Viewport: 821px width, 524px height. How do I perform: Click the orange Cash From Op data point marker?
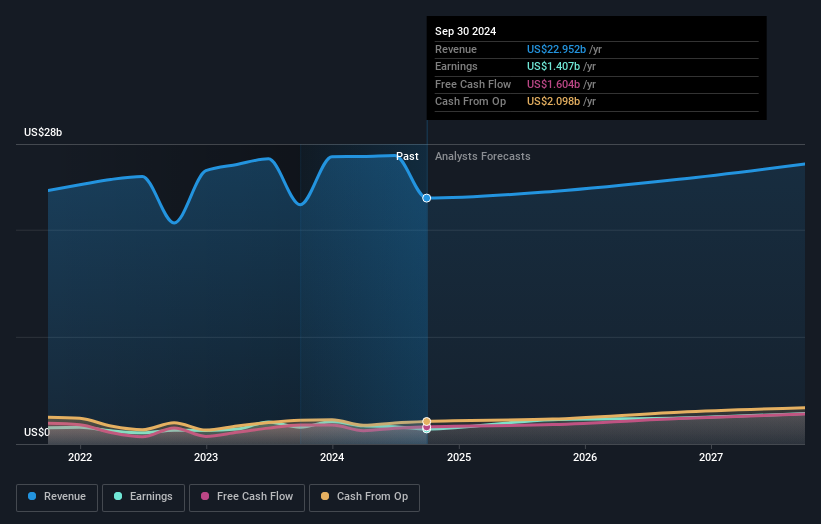click(x=427, y=421)
